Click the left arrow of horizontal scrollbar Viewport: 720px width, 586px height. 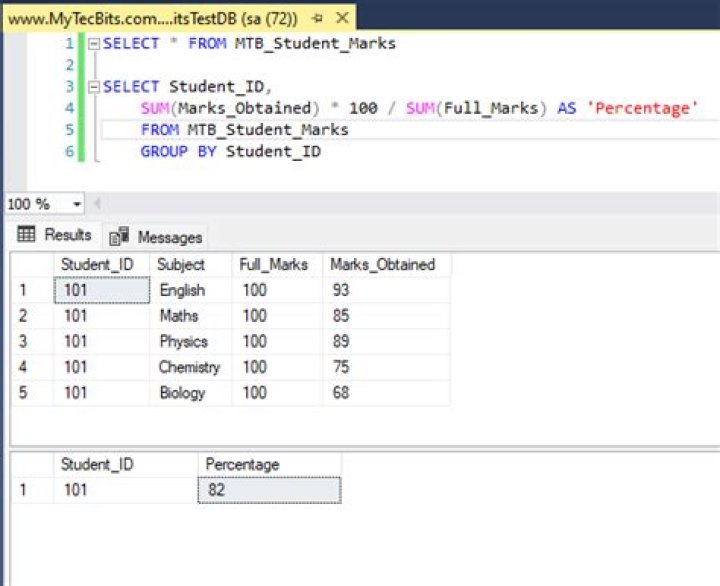pos(97,203)
